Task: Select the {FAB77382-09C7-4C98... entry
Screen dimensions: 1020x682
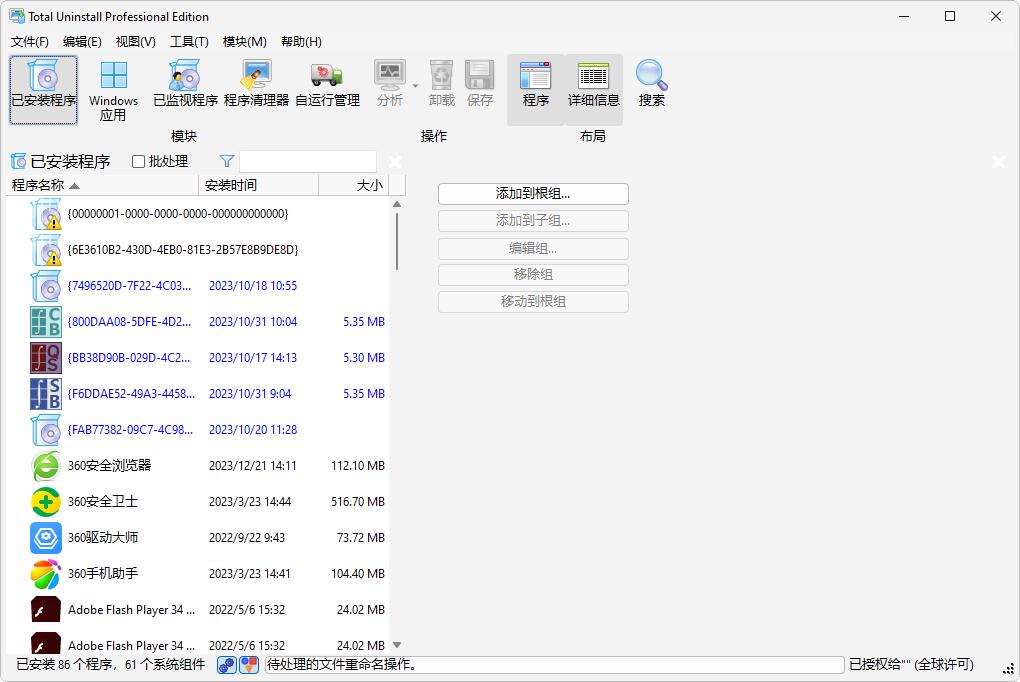Action: click(198, 430)
